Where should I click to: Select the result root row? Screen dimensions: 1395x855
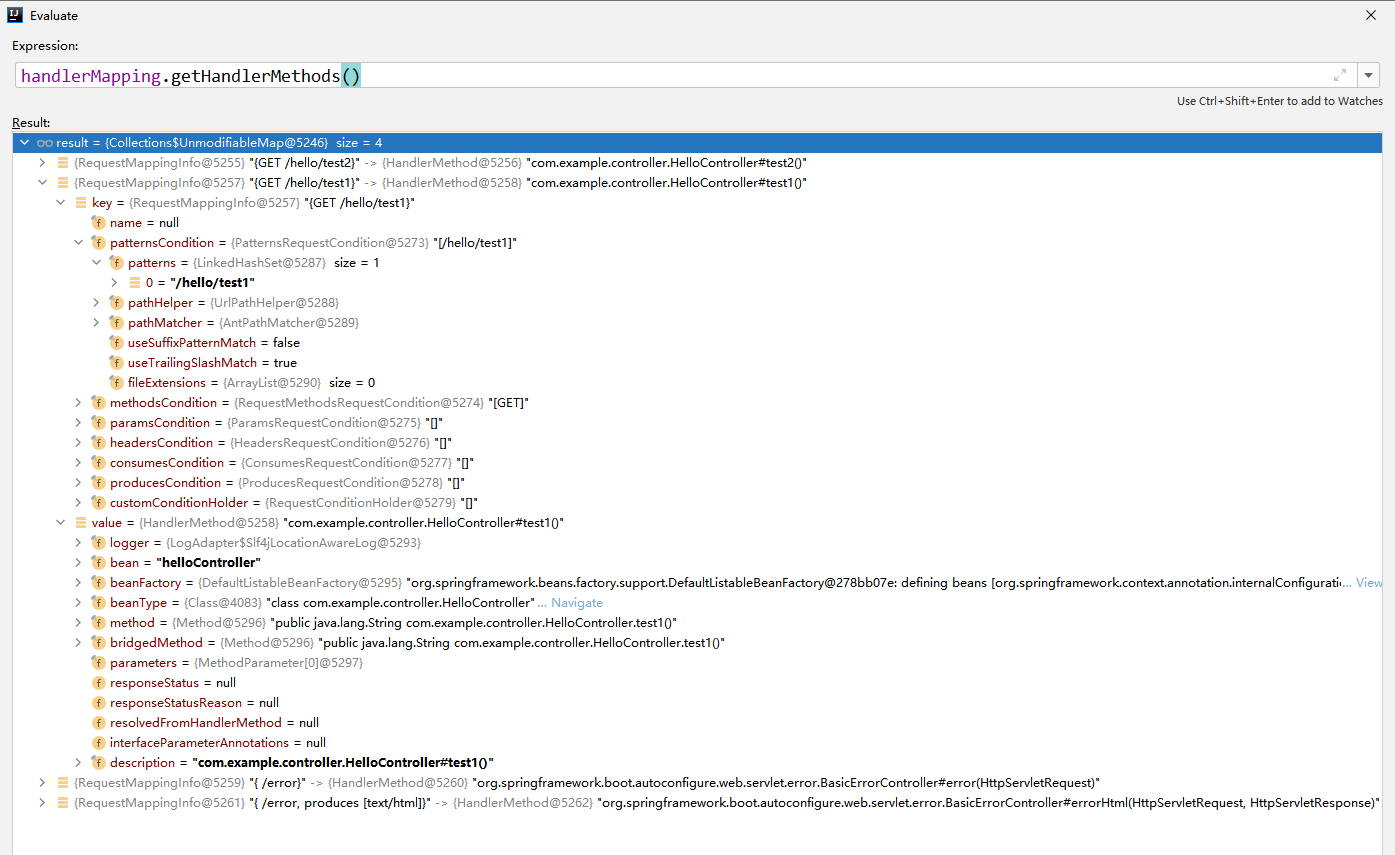coord(698,143)
